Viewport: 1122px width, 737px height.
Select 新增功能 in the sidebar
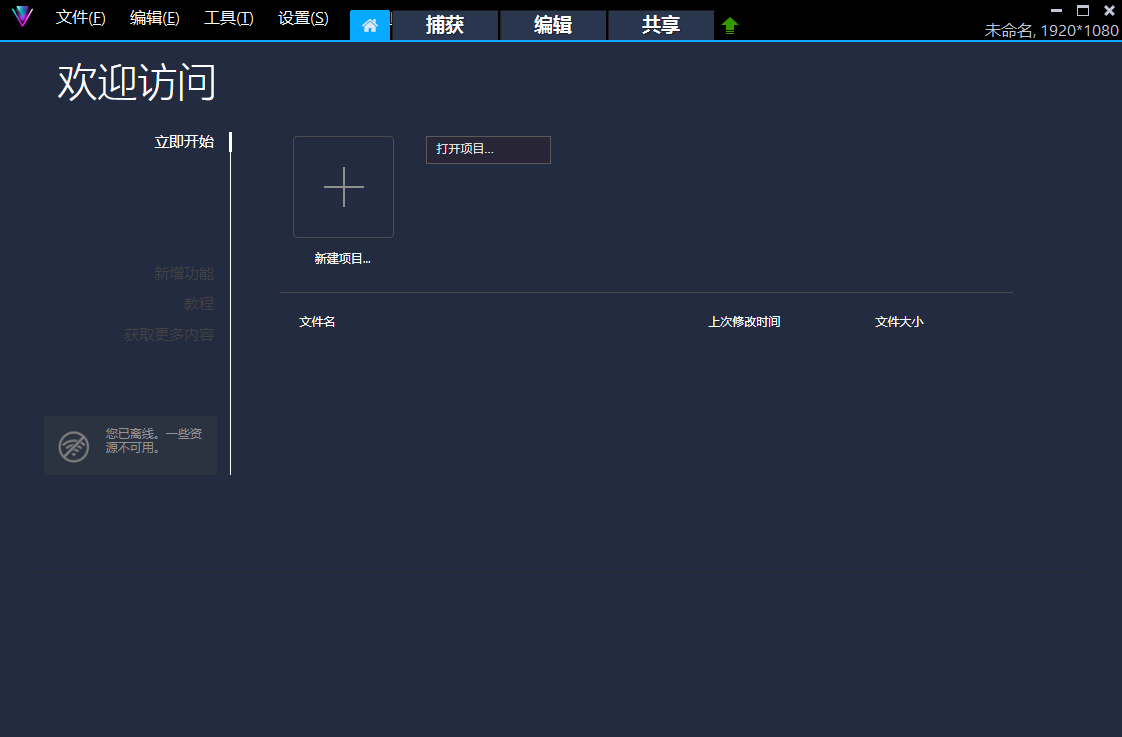coord(184,273)
